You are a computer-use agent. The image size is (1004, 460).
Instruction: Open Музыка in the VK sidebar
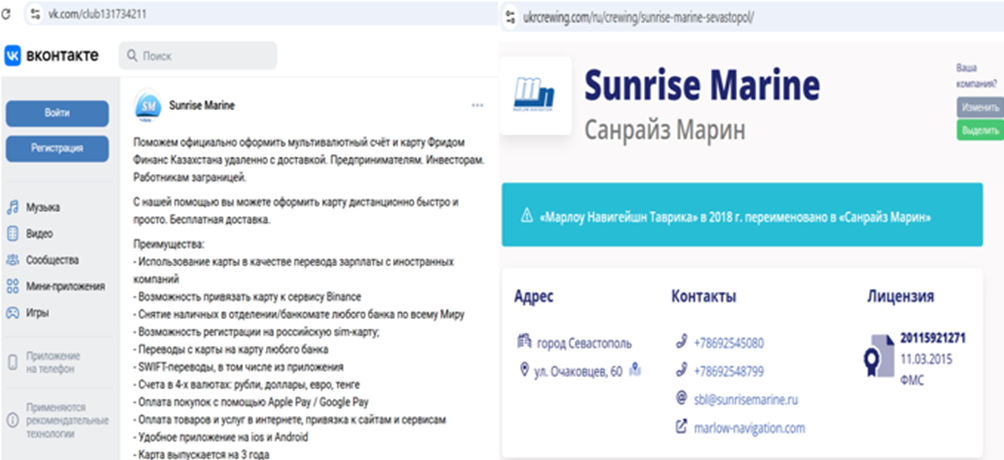pos(43,208)
